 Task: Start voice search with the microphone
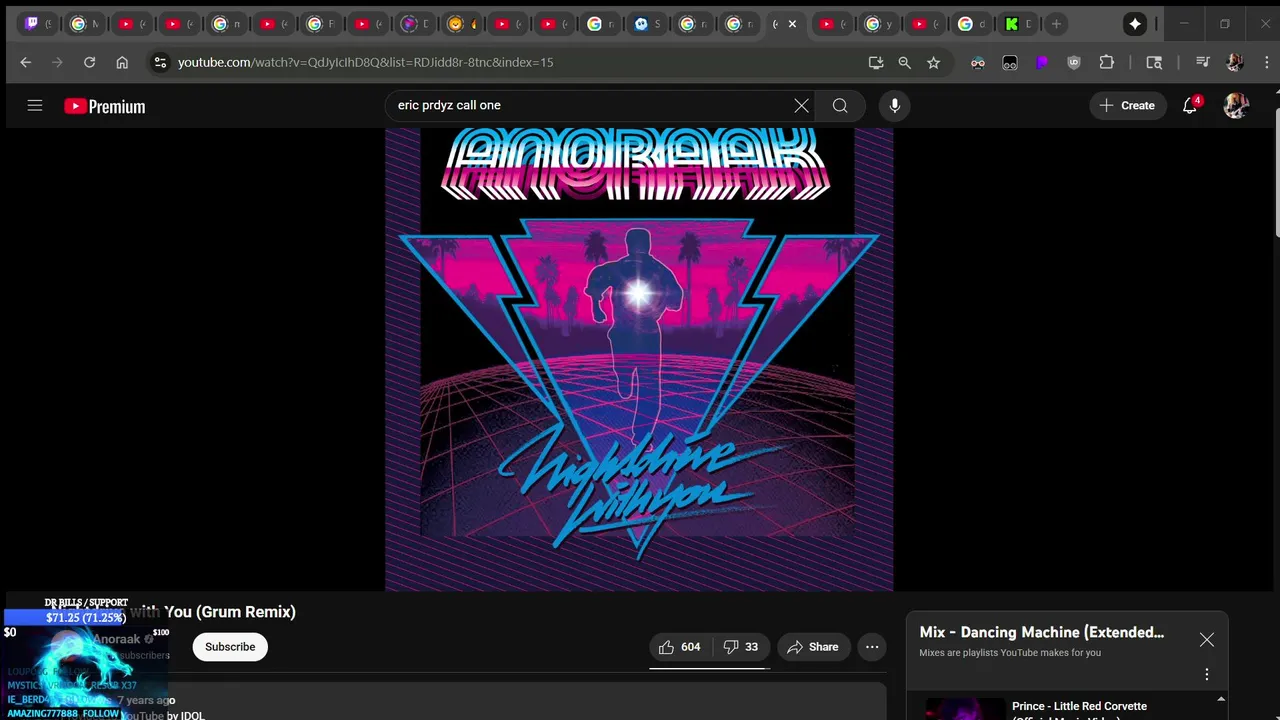point(894,105)
